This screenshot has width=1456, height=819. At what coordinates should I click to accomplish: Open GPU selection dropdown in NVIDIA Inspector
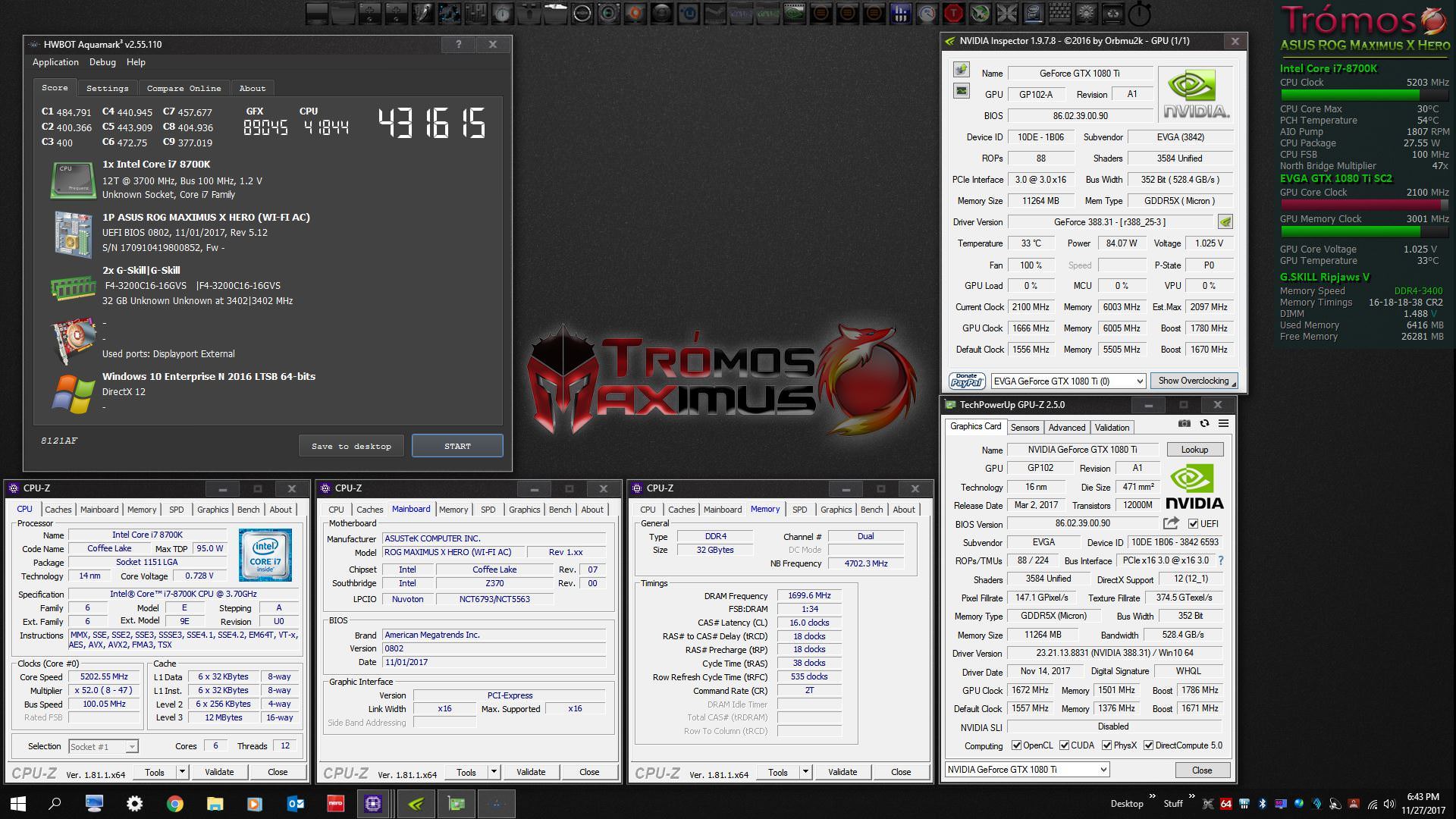[1139, 381]
